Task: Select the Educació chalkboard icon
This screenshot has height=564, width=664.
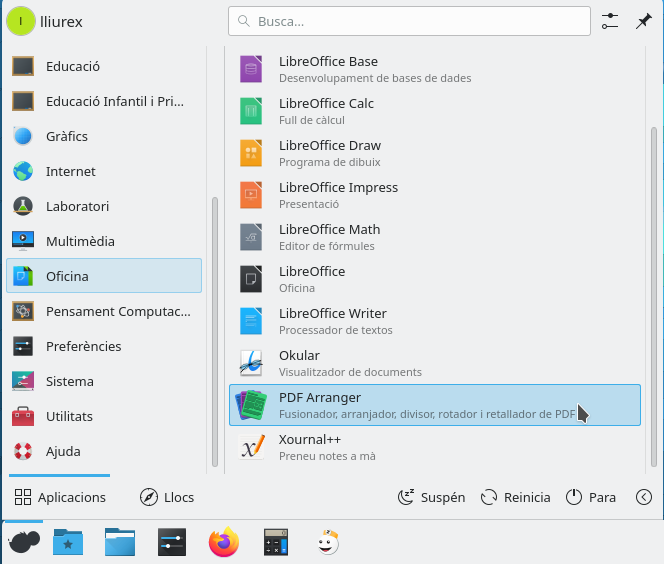Action: [23, 66]
